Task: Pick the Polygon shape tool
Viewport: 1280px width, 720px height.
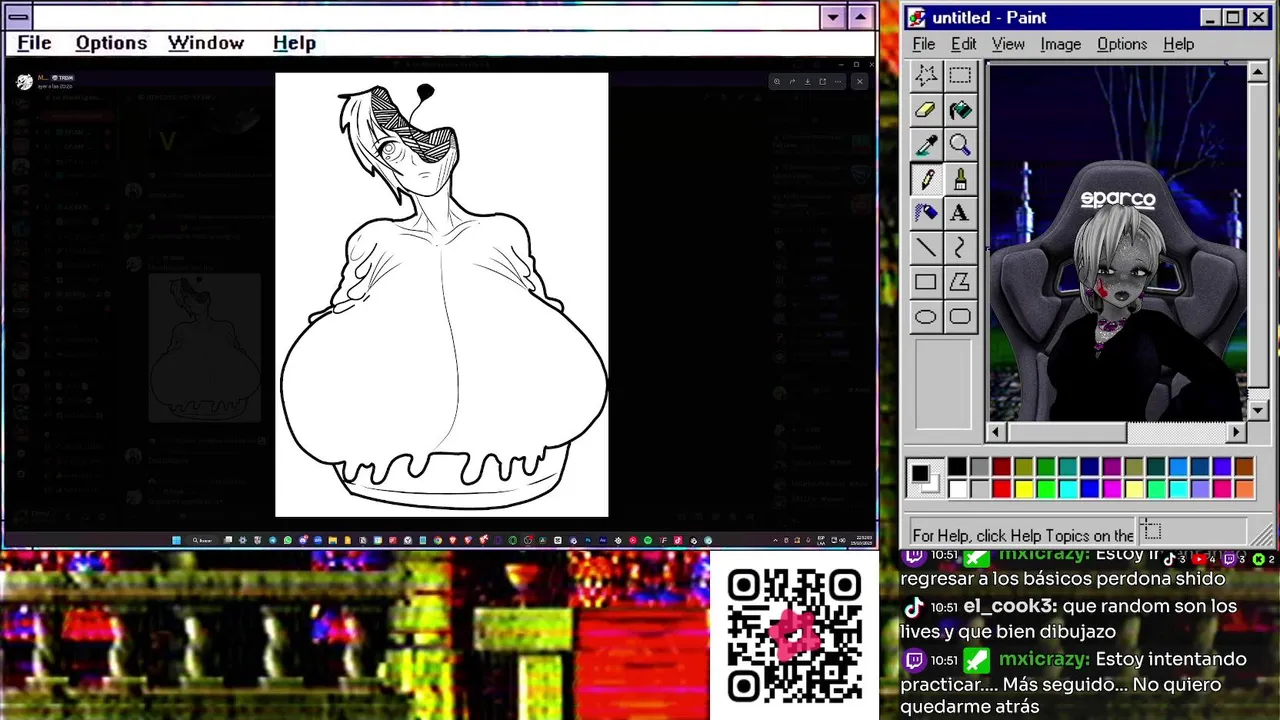Action: tap(960, 282)
